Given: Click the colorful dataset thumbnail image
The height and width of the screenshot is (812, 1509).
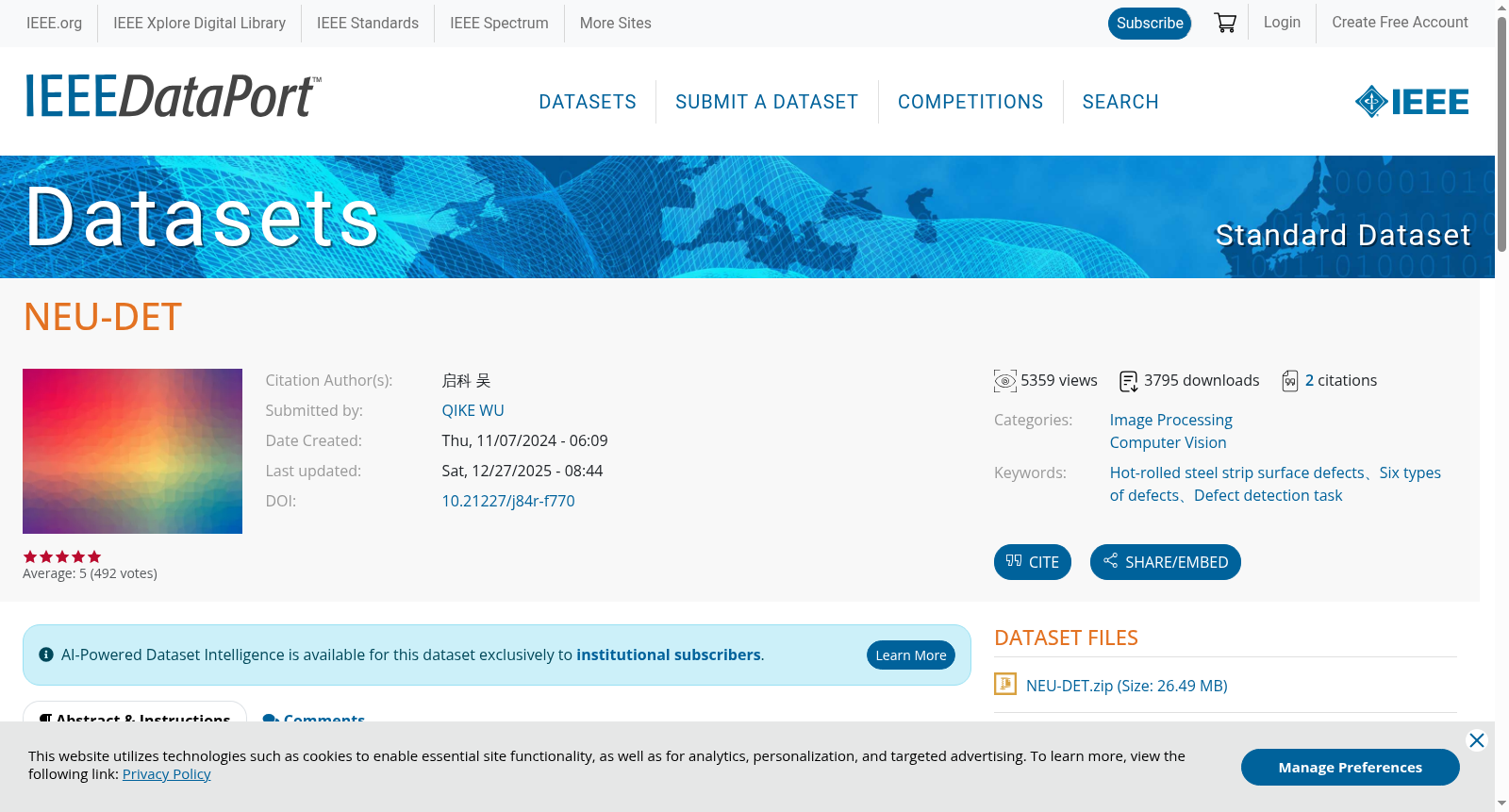Looking at the screenshot, I should 132,451.
